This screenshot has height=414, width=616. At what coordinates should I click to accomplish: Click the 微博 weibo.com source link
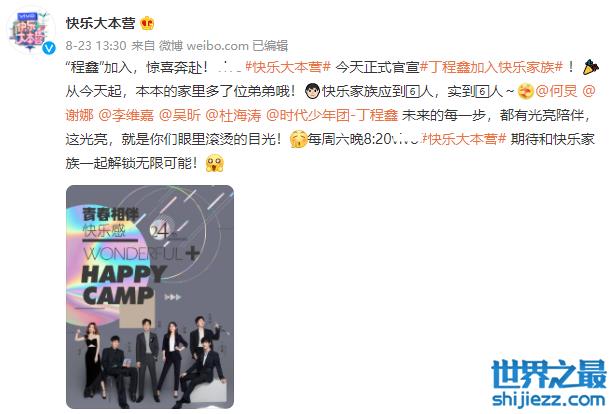(x=204, y=46)
